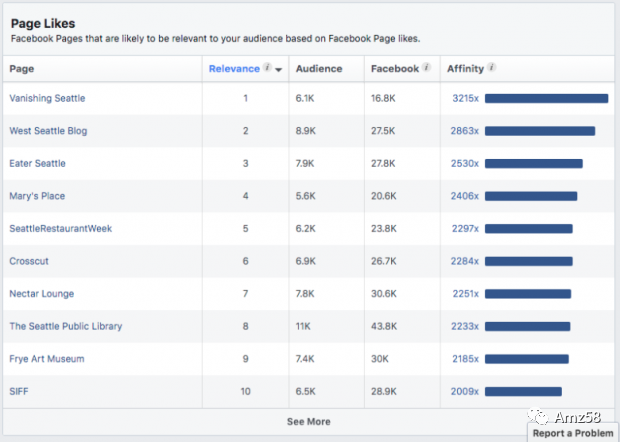Open the SIFF page link
This screenshot has height=442, width=620.
[x=19, y=391]
